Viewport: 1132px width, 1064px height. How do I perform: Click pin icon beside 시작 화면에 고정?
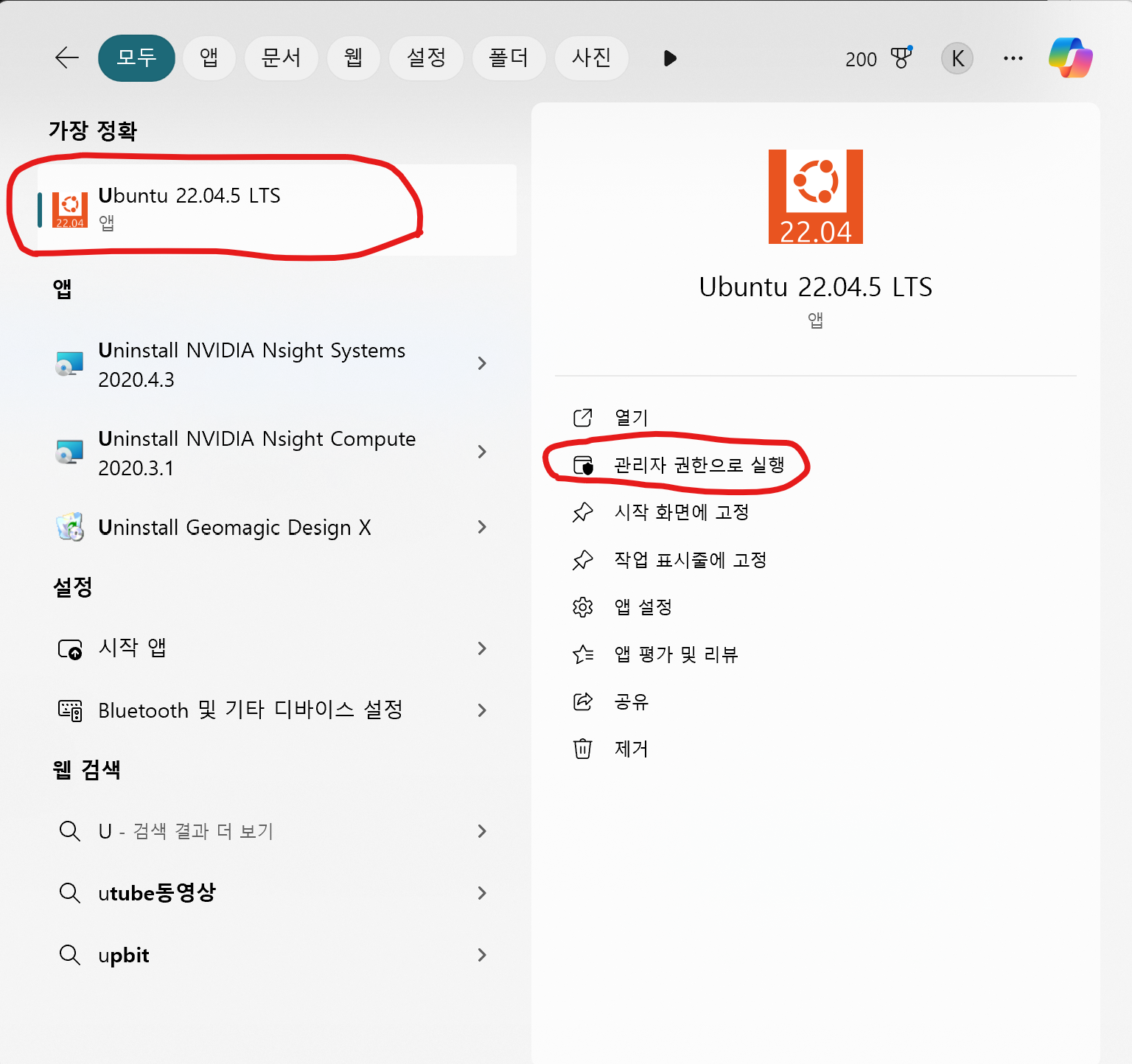click(583, 512)
